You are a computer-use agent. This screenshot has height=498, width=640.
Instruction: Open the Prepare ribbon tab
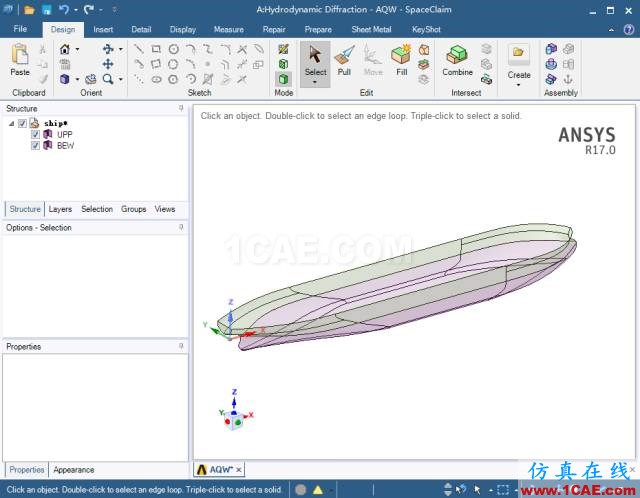point(318,29)
